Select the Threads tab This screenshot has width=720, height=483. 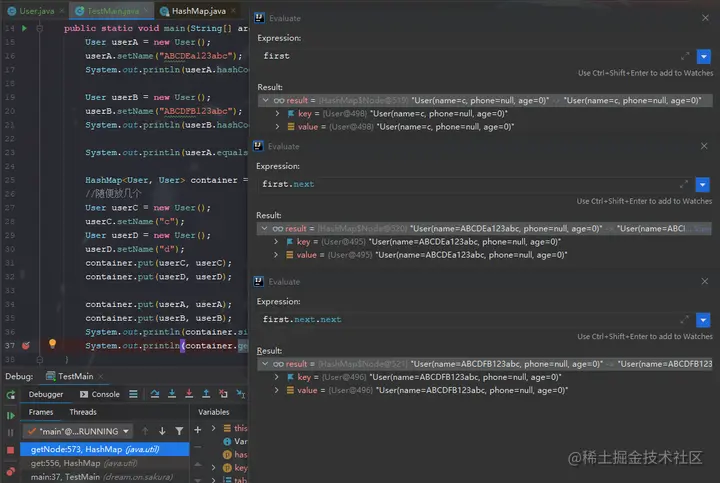[x=83, y=412]
